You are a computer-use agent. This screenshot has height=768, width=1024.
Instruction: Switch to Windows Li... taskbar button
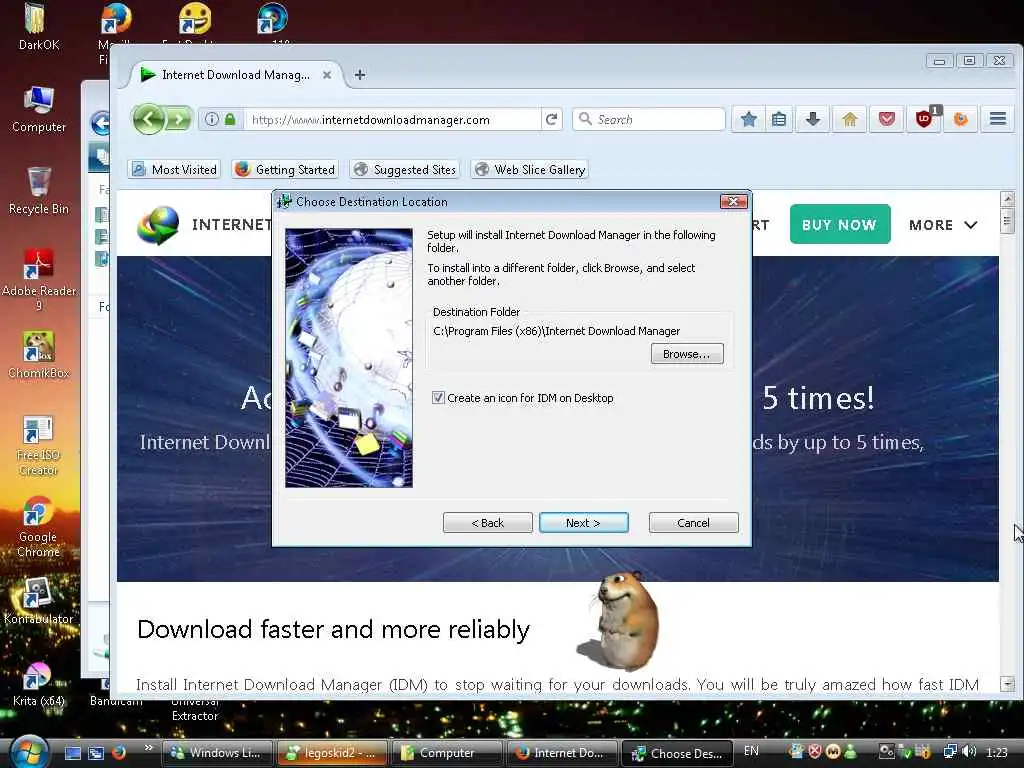point(217,753)
